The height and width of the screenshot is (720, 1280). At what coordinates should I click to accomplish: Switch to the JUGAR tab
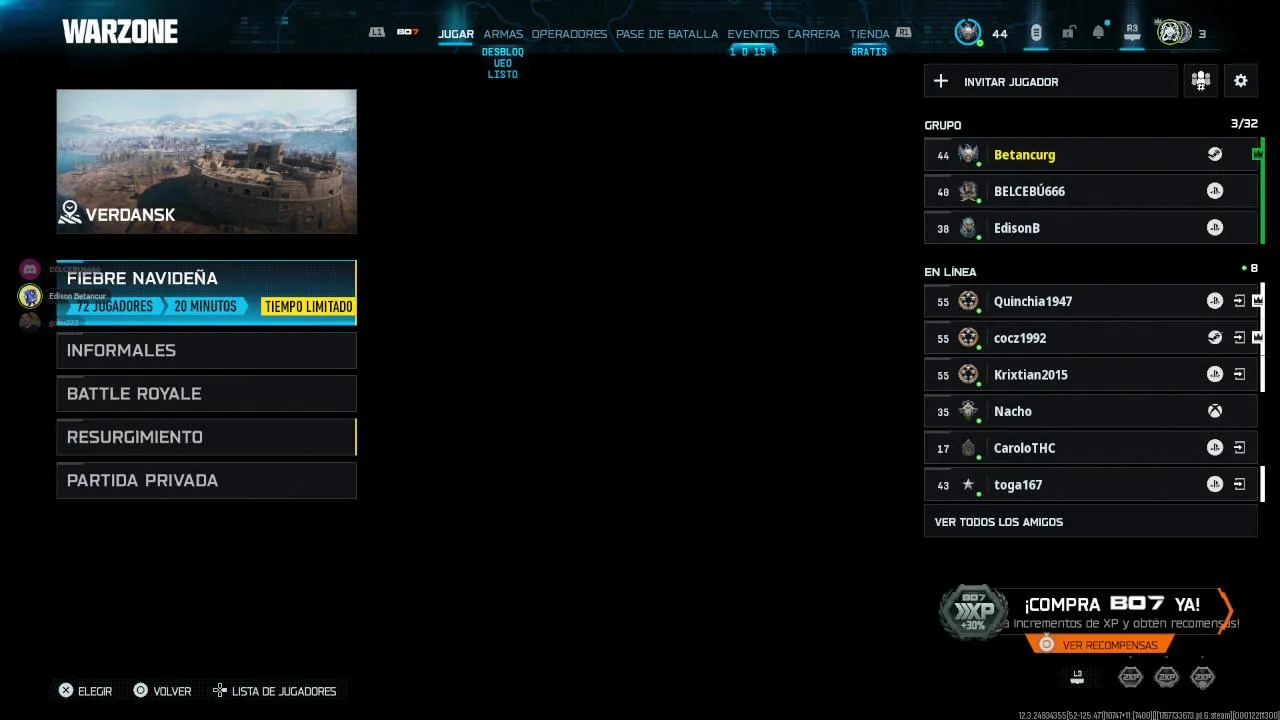[456, 34]
